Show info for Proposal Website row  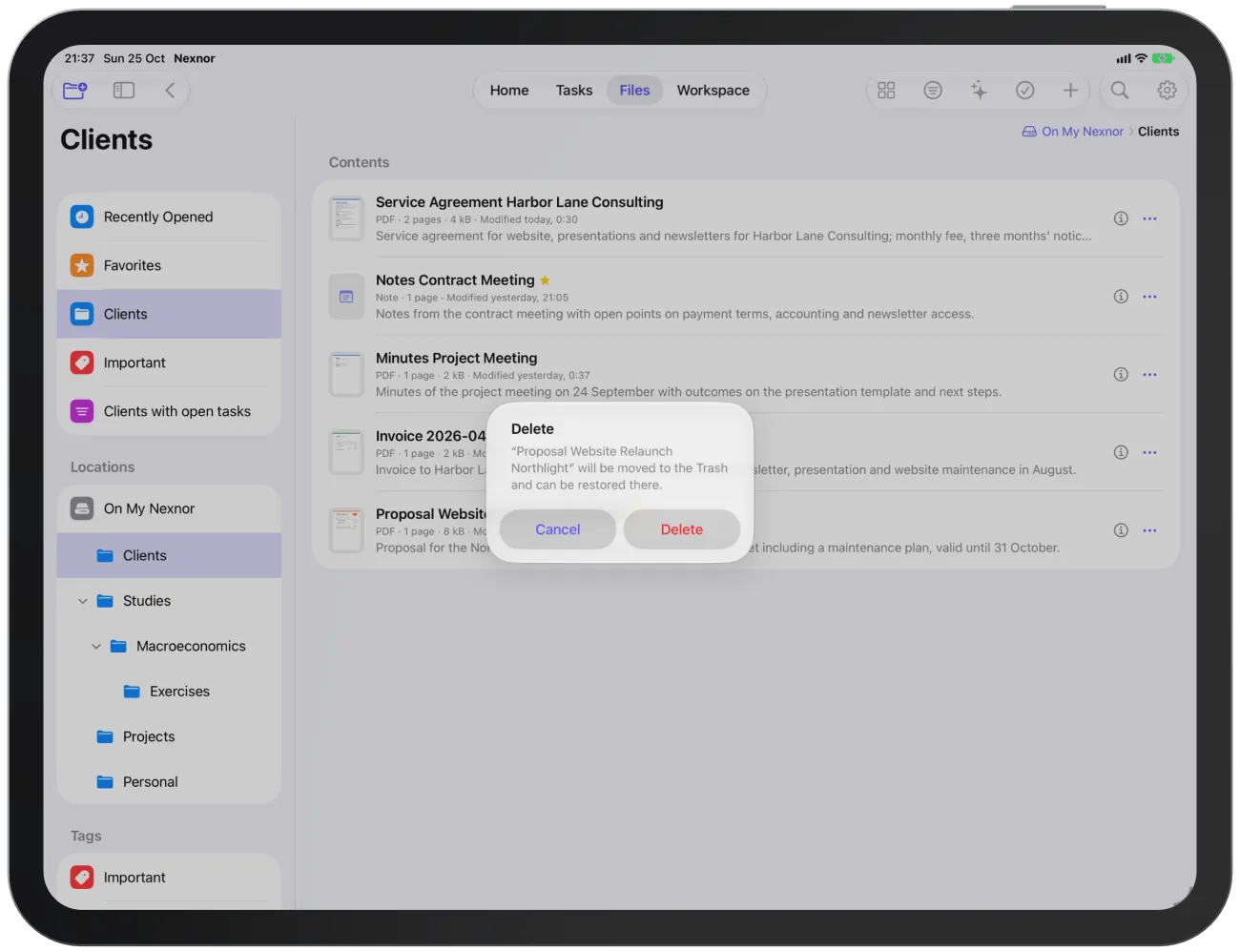click(x=1121, y=530)
